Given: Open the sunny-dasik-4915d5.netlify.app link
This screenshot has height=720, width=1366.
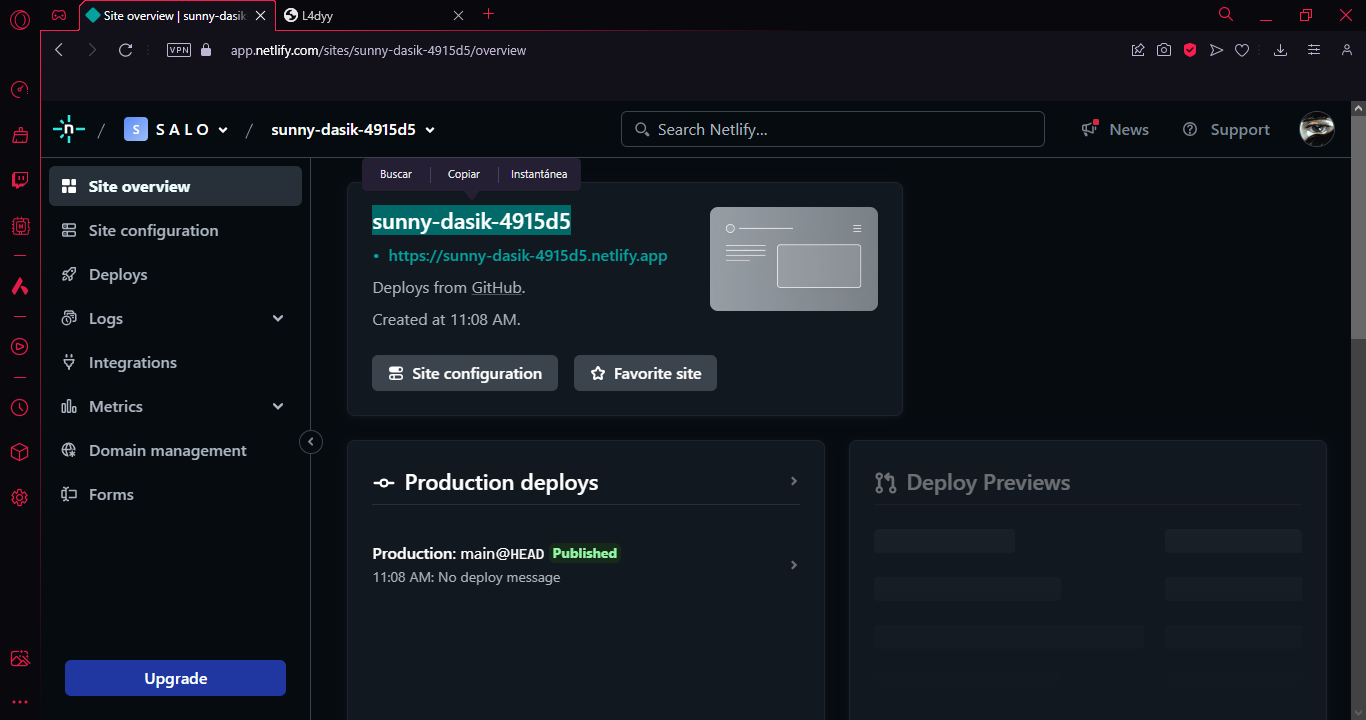Looking at the screenshot, I should [x=528, y=255].
